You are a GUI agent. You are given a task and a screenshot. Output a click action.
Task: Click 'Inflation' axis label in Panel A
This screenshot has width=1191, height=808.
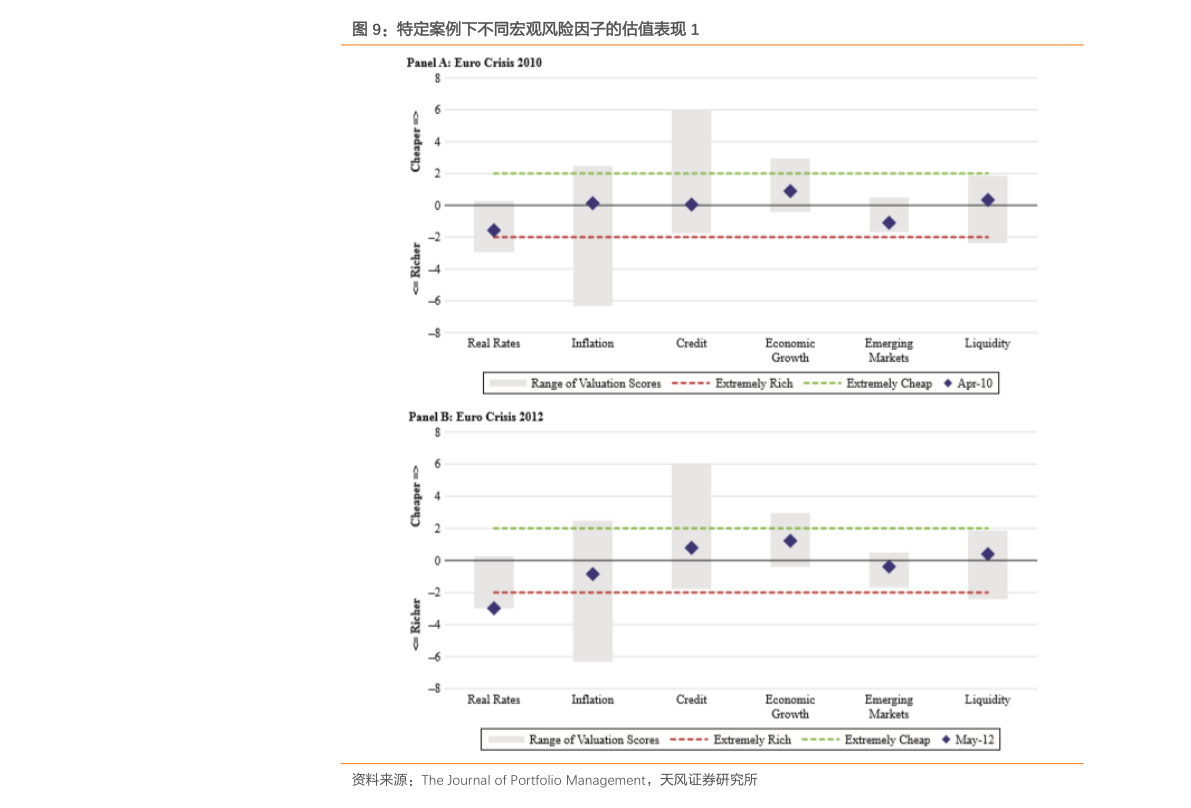click(592, 343)
